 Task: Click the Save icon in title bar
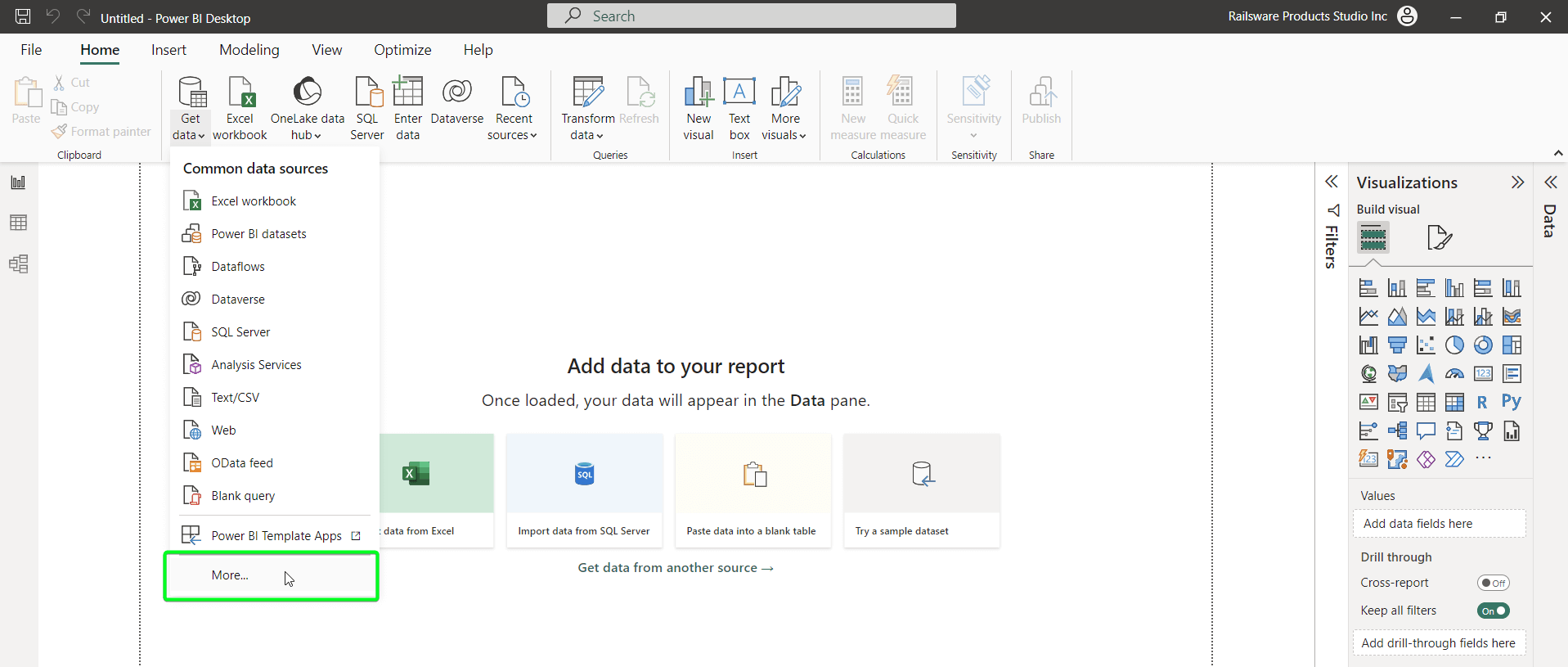click(x=23, y=16)
